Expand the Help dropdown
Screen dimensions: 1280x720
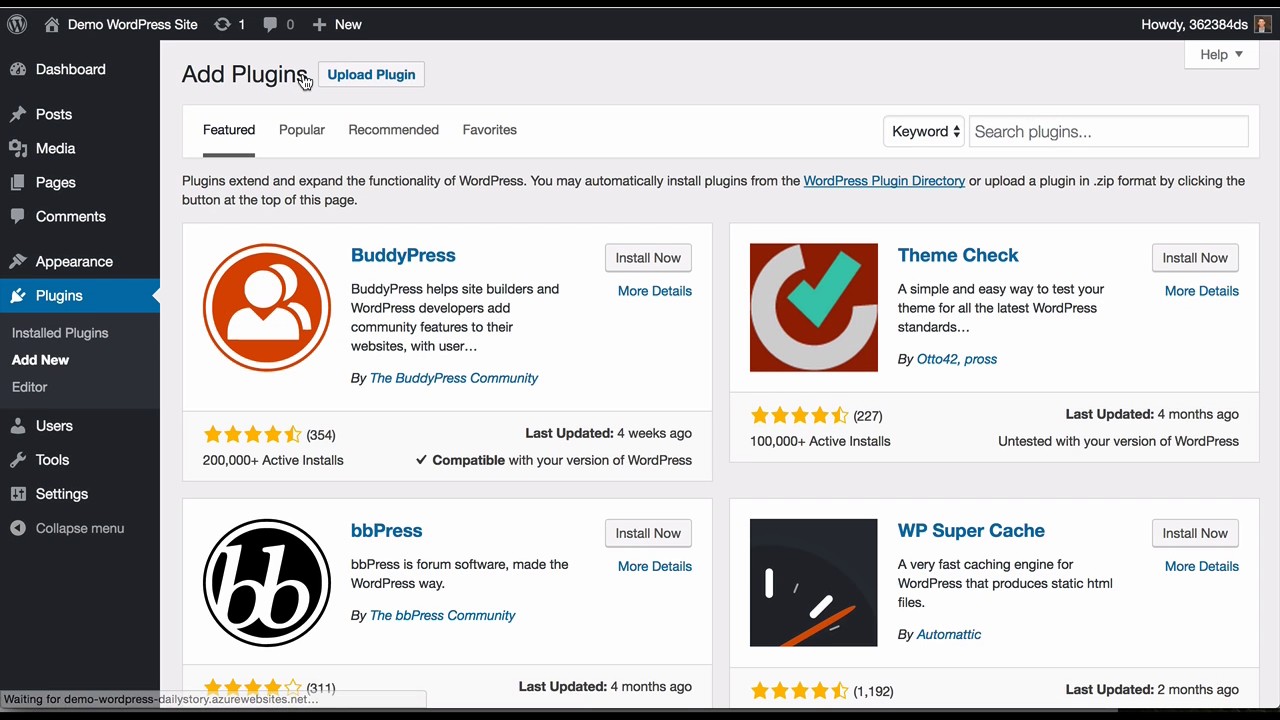point(1221,54)
